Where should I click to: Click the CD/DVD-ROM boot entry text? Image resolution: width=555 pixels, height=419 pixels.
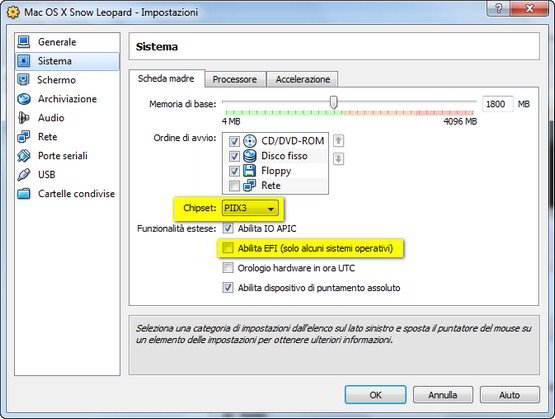[x=293, y=141]
